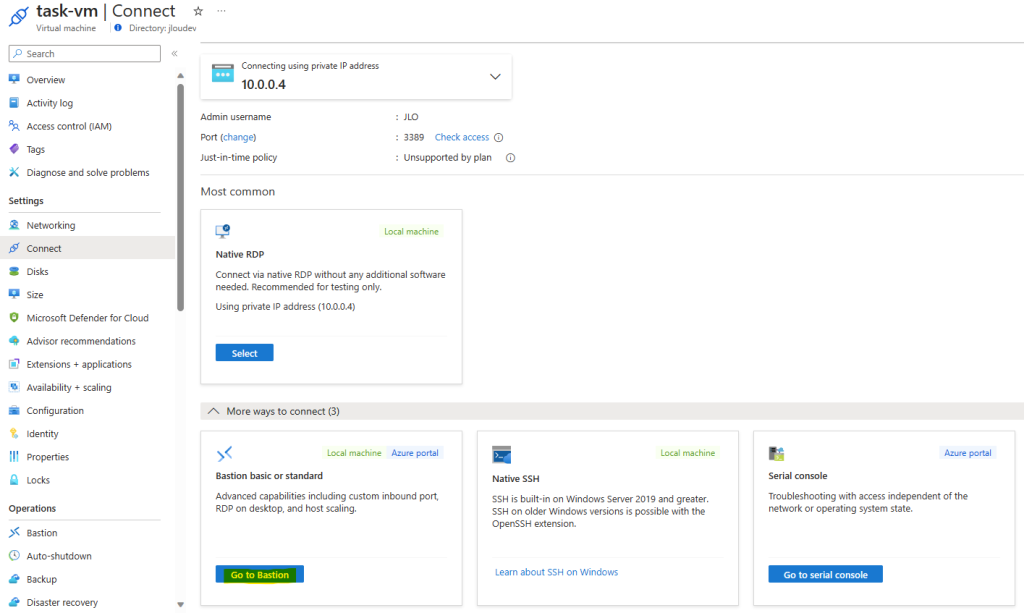
Task: Click the Admin username value JLO
Action: pyautogui.click(x=411, y=117)
